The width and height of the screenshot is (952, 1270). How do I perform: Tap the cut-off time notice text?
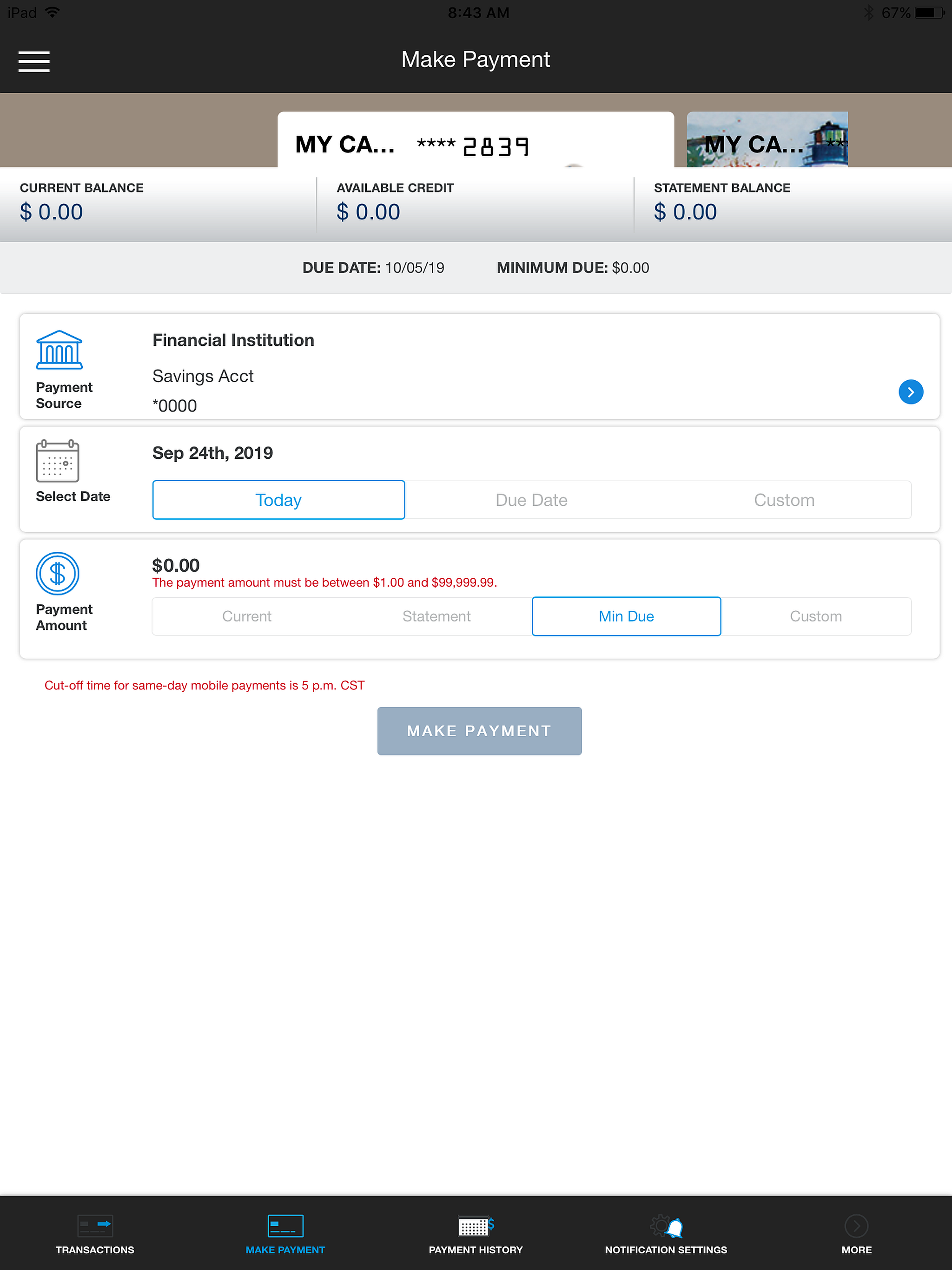pos(205,686)
